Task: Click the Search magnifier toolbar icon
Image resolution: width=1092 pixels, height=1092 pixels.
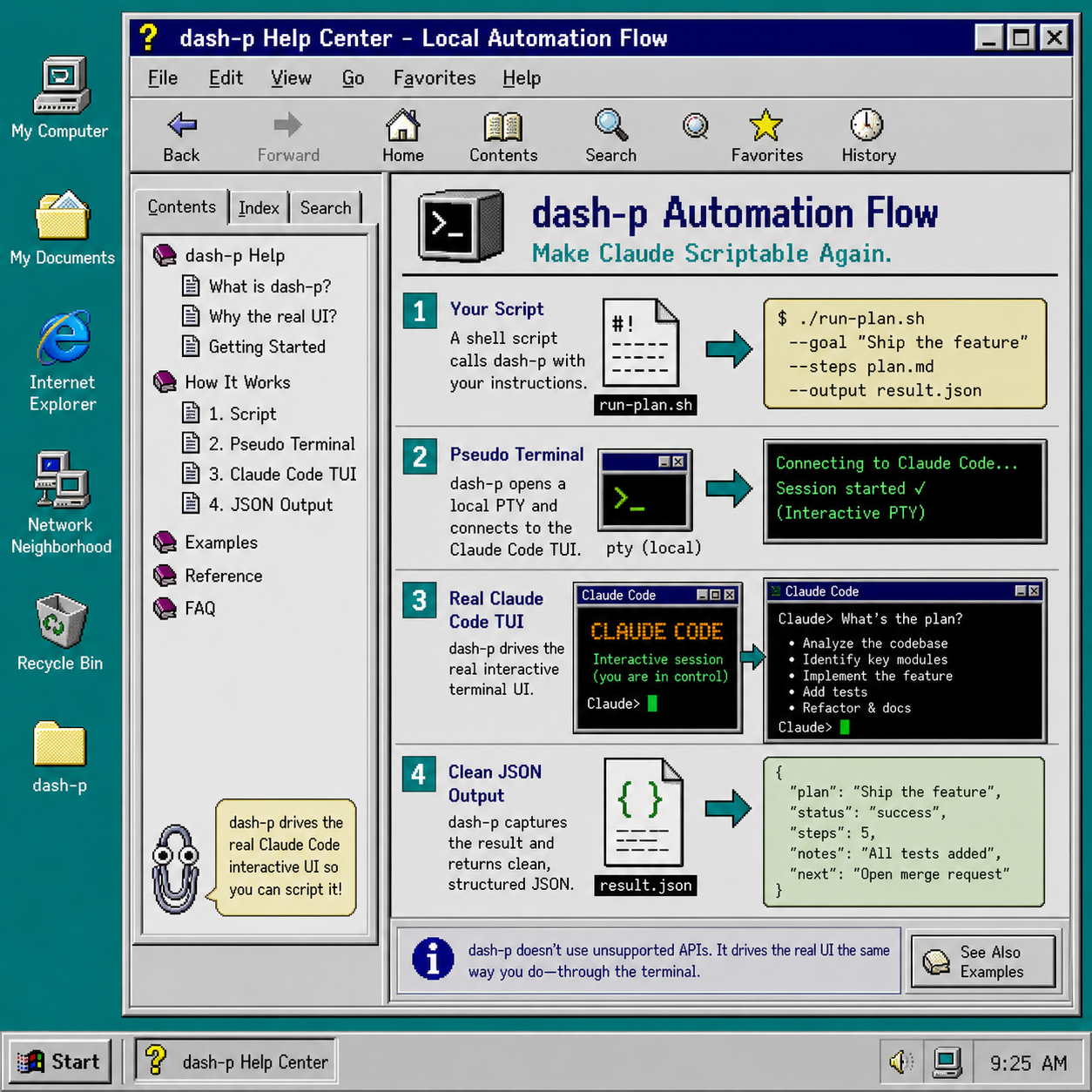Action: [611, 125]
